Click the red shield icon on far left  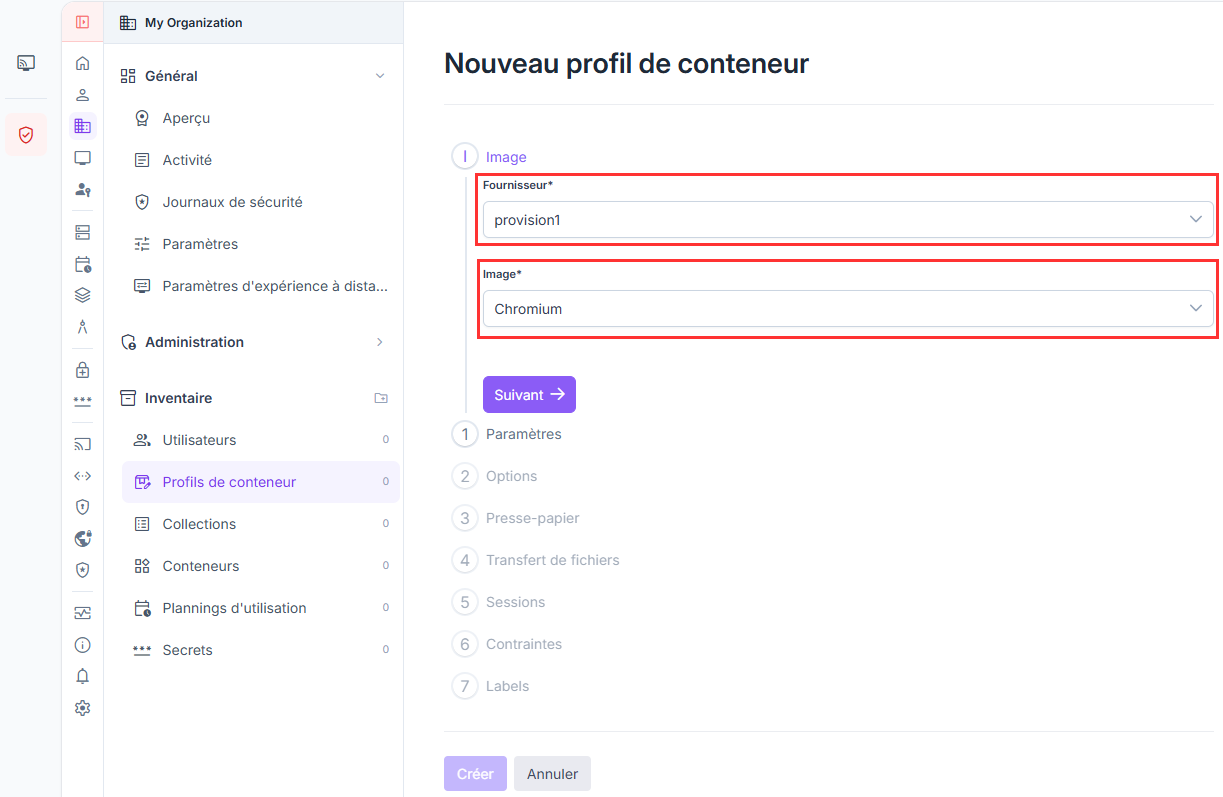click(26, 134)
